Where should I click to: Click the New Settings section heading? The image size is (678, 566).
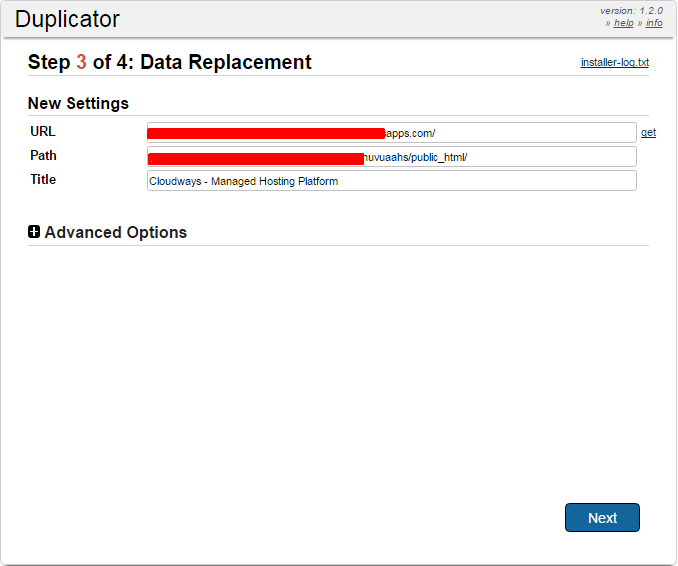tap(78, 103)
